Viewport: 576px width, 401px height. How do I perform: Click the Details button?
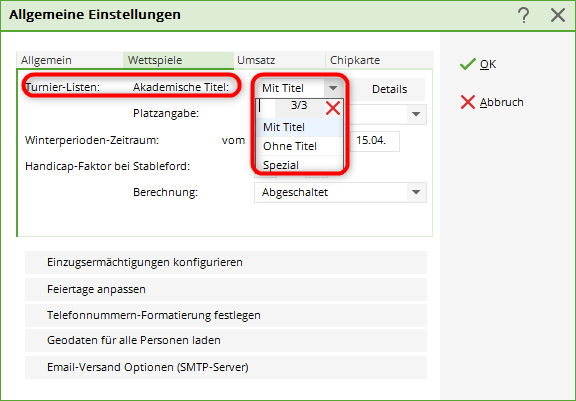pyautogui.click(x=389, y=89)
